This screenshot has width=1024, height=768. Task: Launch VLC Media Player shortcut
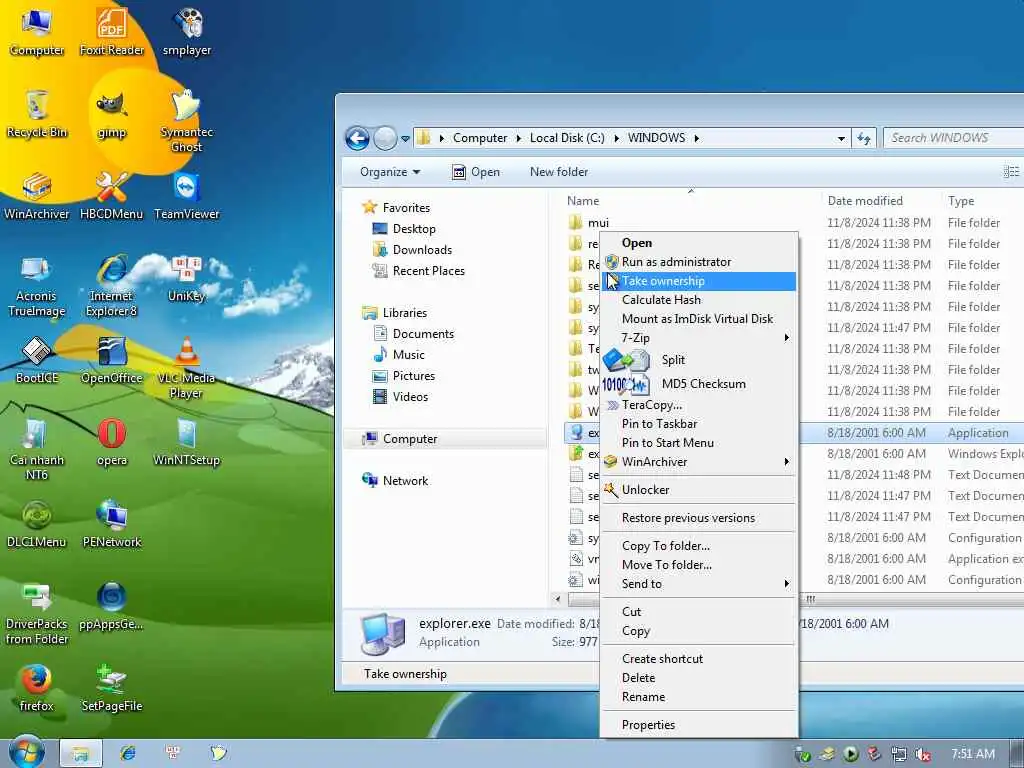click(x=187, y=366)
